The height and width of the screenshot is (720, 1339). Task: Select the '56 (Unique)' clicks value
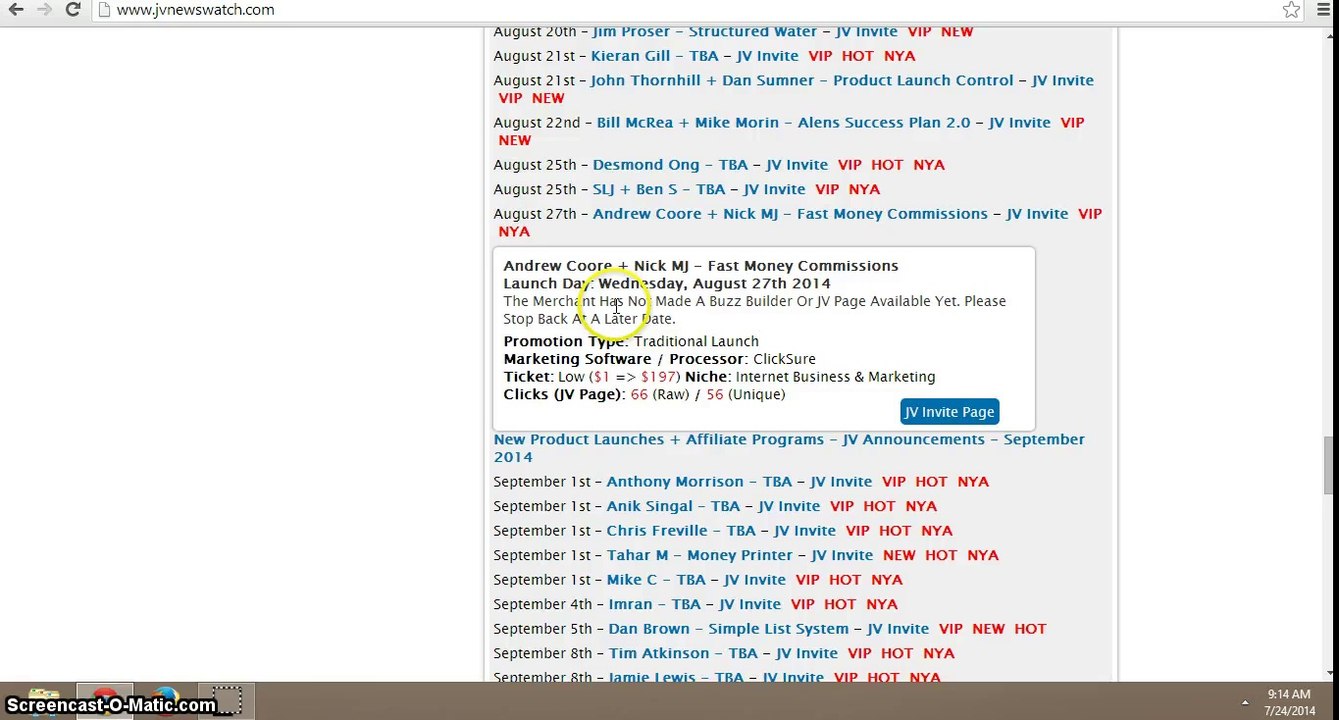click(746, 395)
